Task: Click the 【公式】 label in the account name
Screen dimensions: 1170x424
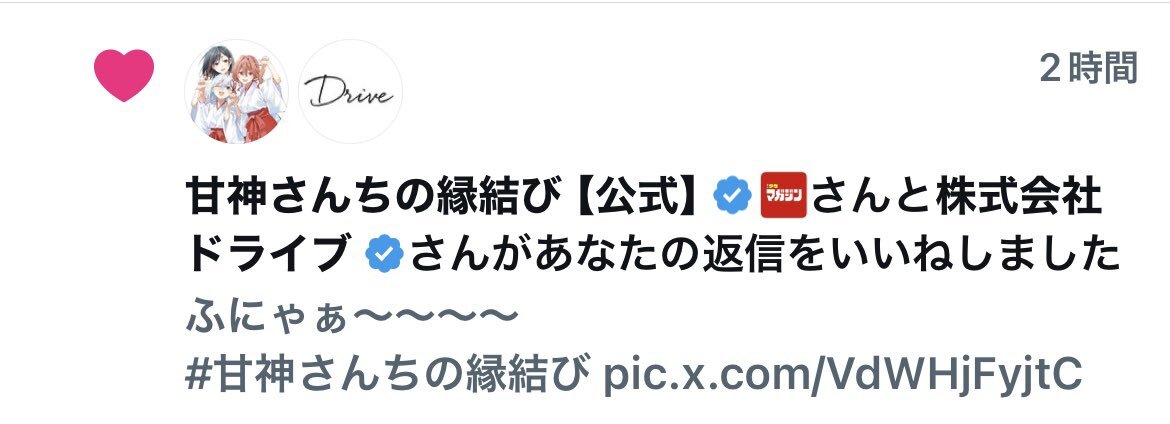Action: [x=633, y=196]
